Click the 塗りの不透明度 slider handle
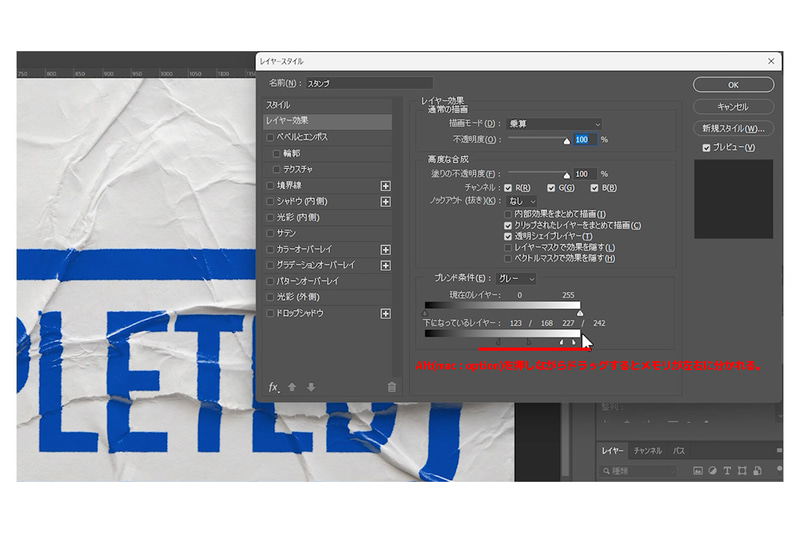 coord(566,175)
